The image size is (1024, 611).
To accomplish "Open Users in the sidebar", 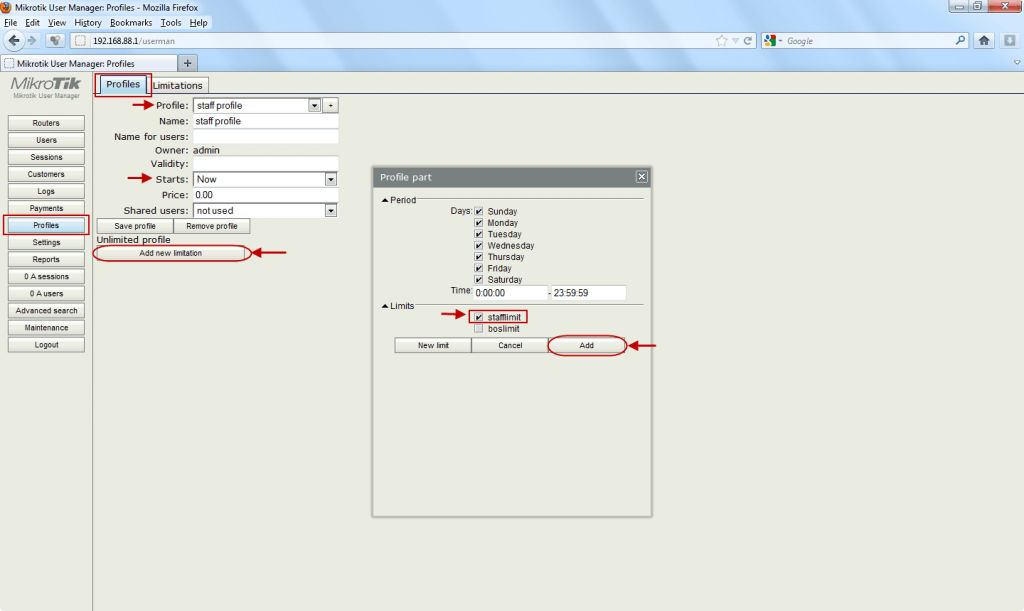I will click(46, 140).
